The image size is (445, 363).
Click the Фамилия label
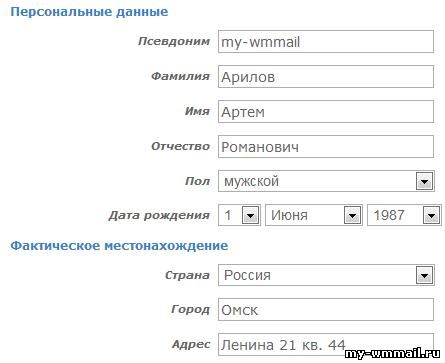pyautogui.click(x=181, y=76)
